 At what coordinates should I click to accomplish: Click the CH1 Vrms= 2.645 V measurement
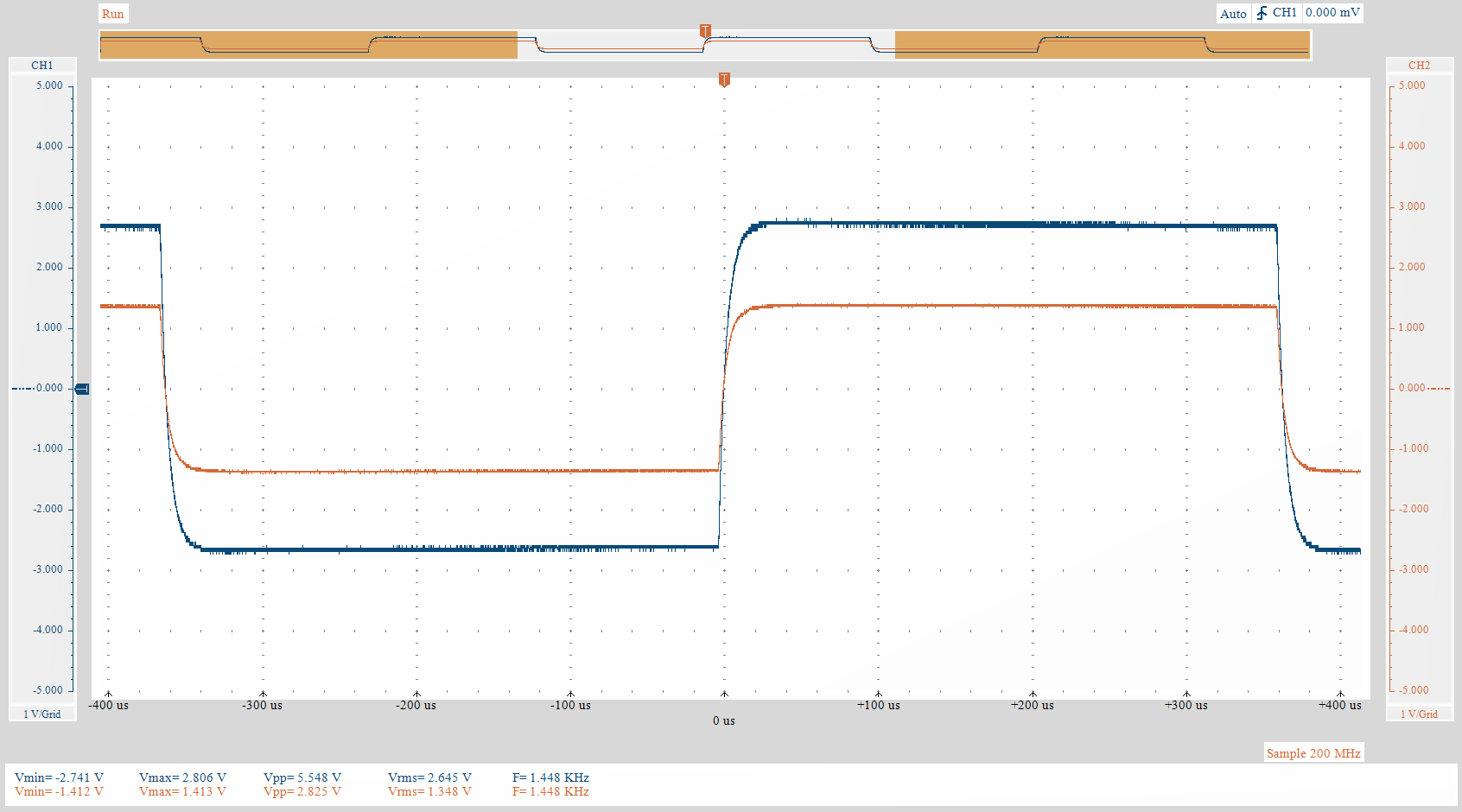[429, 777]
